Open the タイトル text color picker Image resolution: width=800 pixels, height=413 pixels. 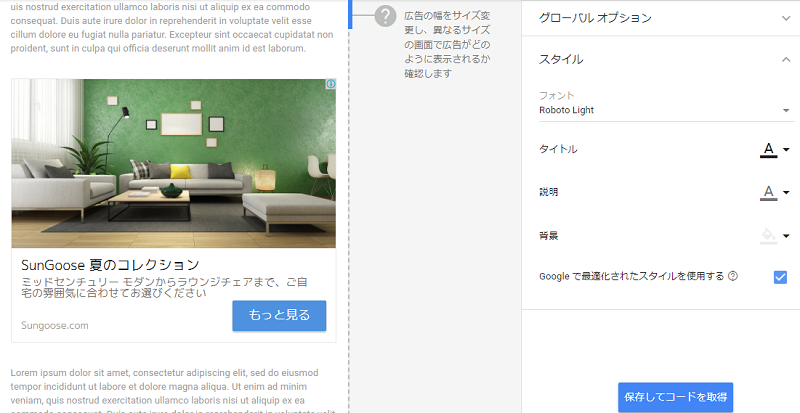pyautogui.click(x=768, y=150)
